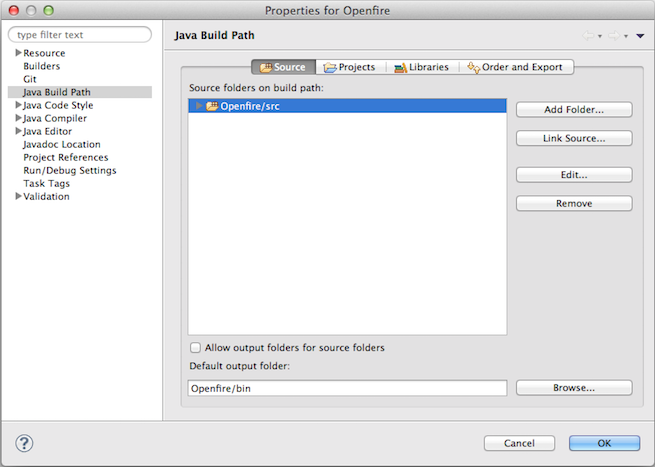Expand the Java Code Style node

coord(18,105)
